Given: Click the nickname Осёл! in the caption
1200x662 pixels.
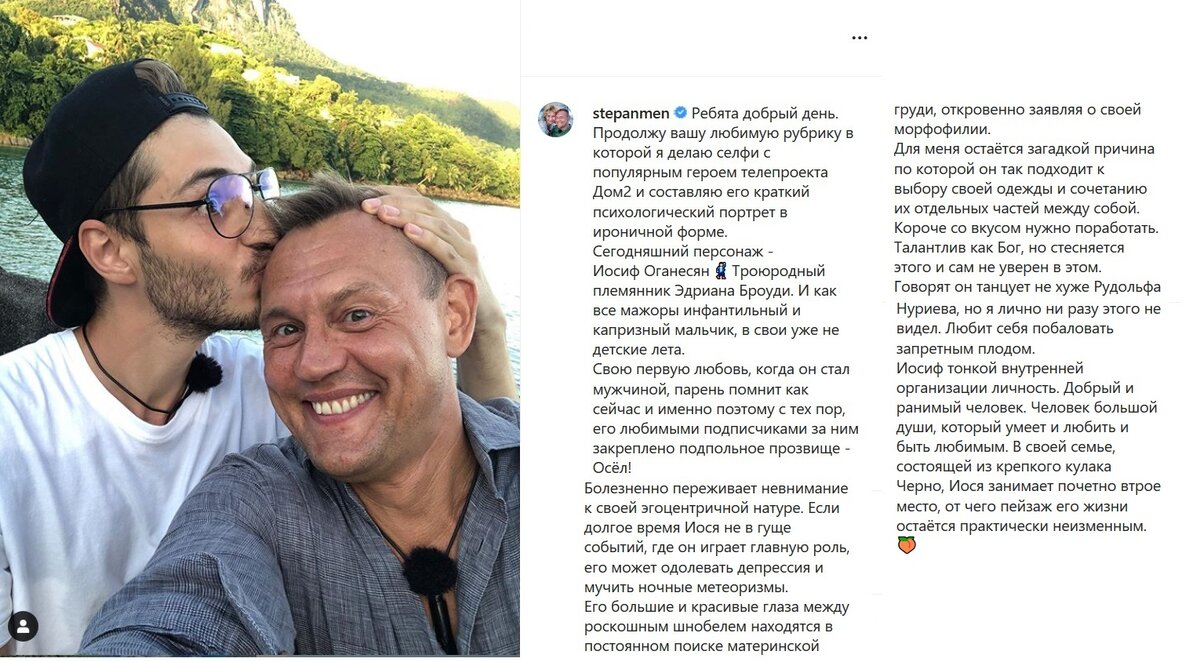Looking at the screenshot, I should tap(618, 468).
